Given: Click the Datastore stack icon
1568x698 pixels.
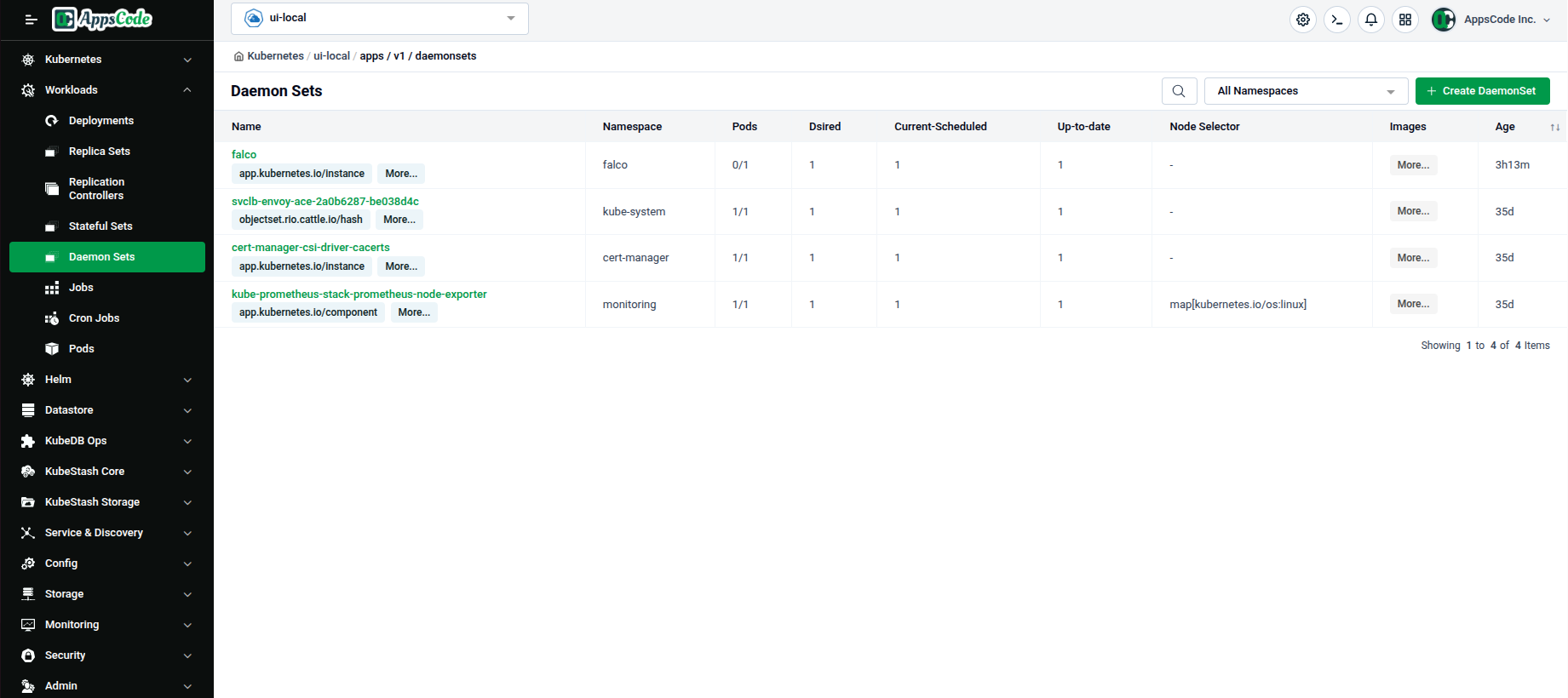Looking at the screenshot, I should point(28,410).
